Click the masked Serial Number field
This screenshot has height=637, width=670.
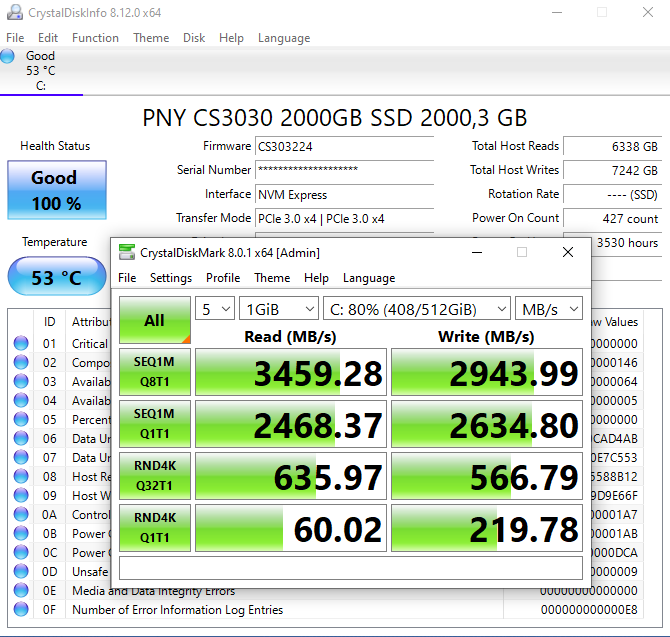pos(344,170)
